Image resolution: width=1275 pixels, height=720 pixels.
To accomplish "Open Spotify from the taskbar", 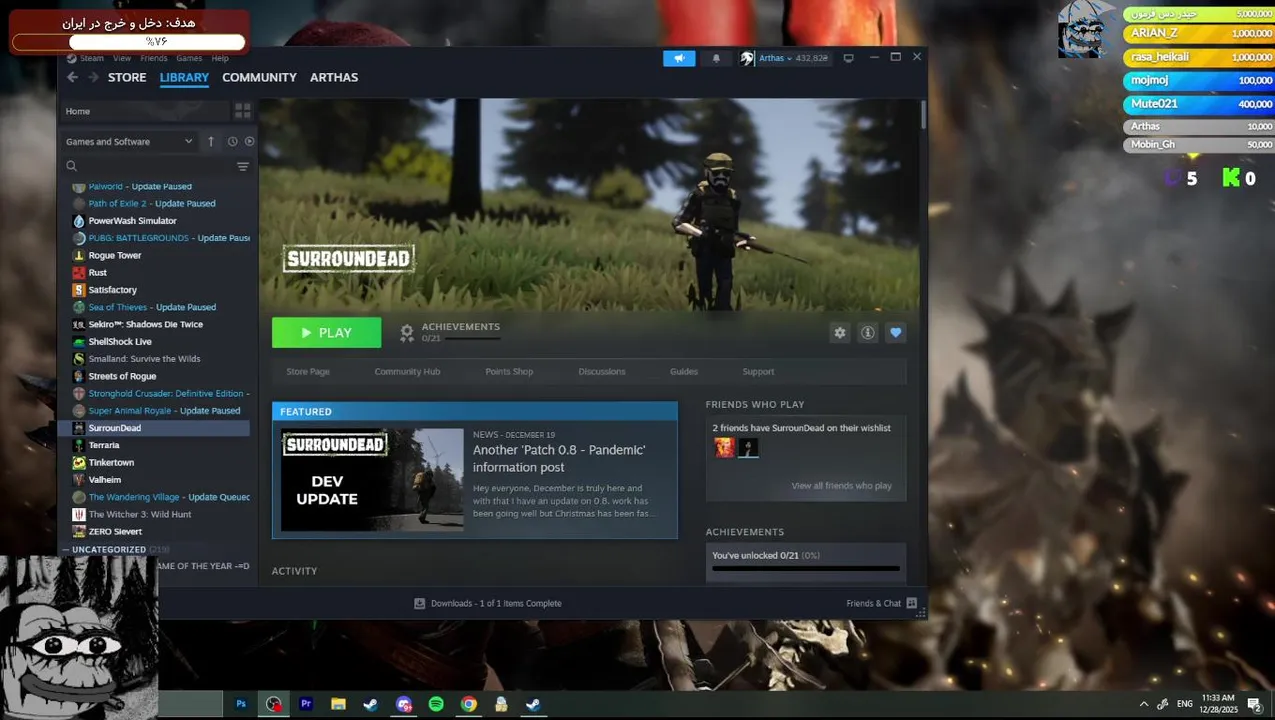I will click(x=436, y=704).
